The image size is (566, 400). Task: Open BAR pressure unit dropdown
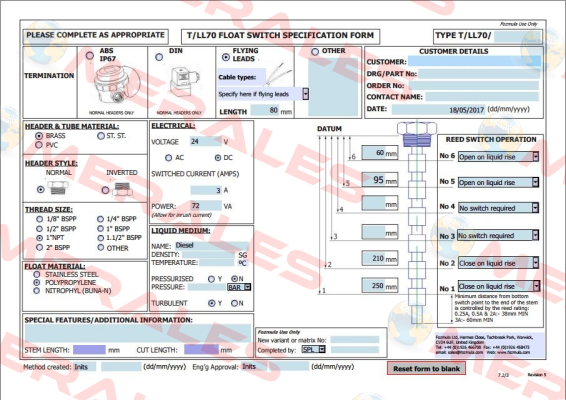point(247,287)
